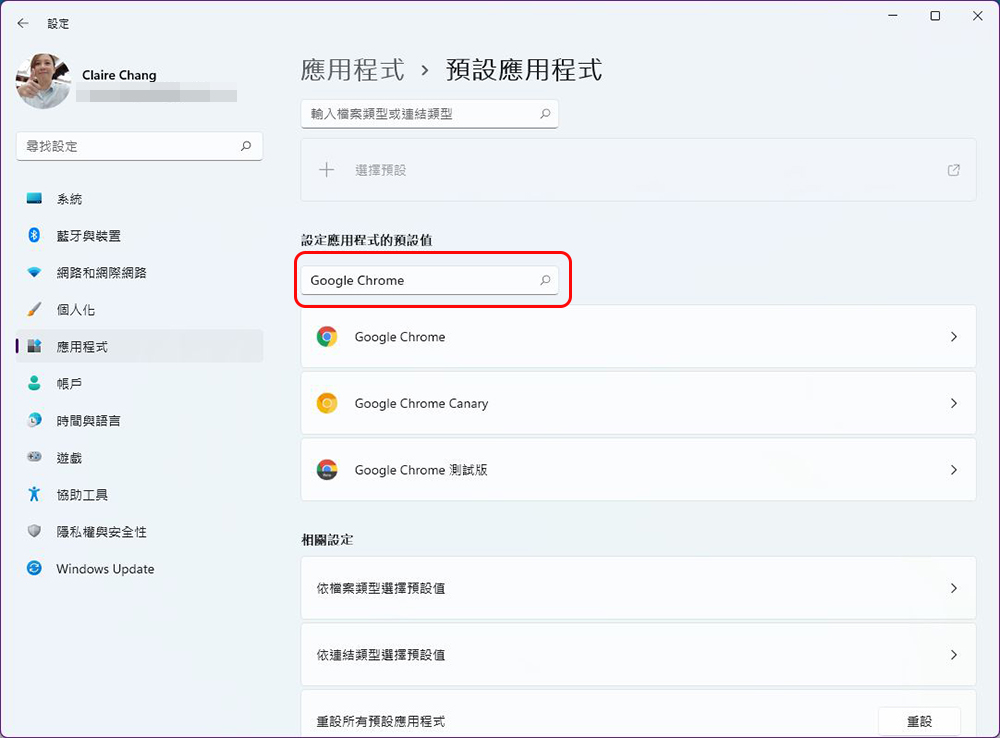The height and width of the screenshot is (738, 1000).
Task: Click the Windows Update refresh icon
Action: tap(34, 568)
